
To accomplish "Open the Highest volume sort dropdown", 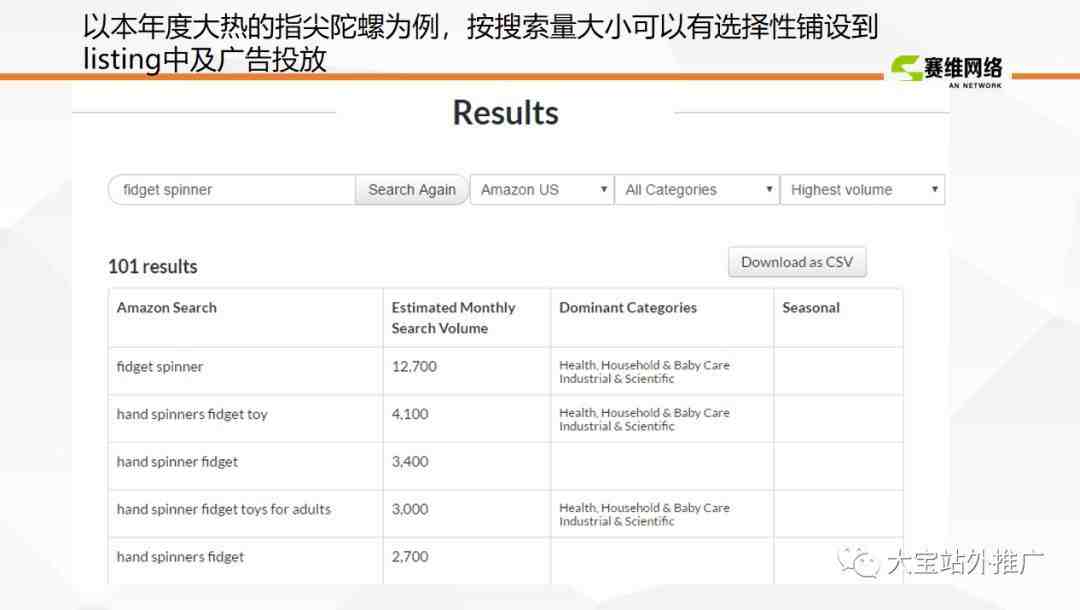I will pyautogui.click(x=862, y=189).
